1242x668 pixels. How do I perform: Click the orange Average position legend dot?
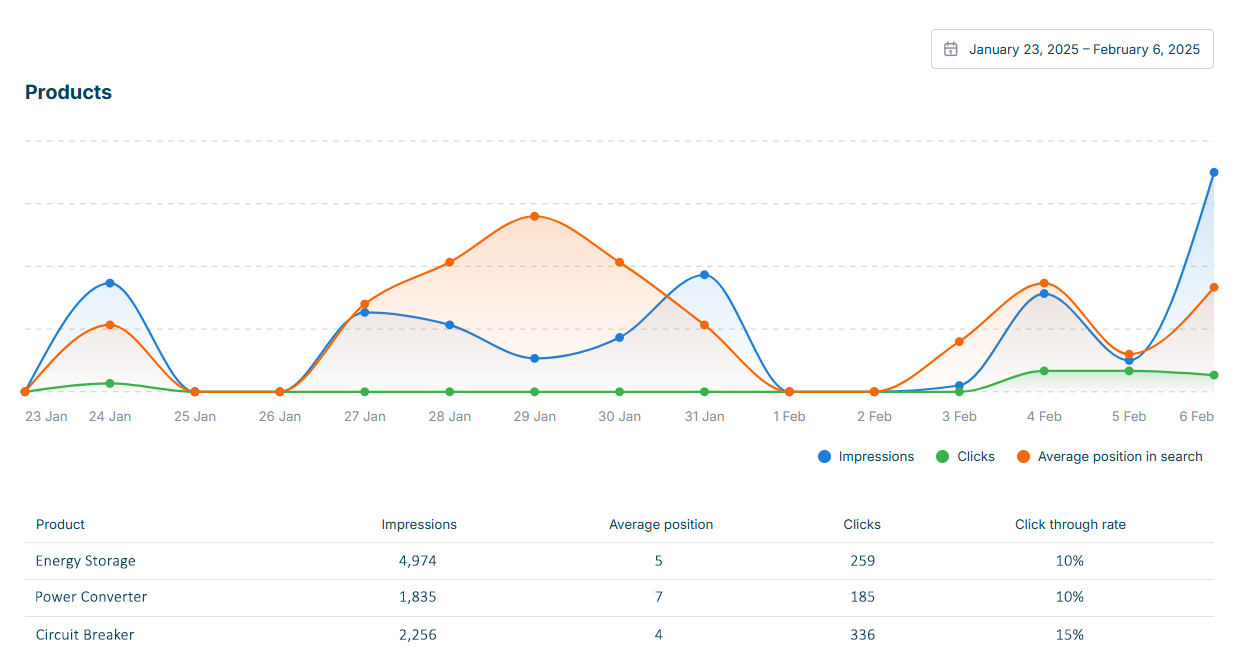[1023, 457]
